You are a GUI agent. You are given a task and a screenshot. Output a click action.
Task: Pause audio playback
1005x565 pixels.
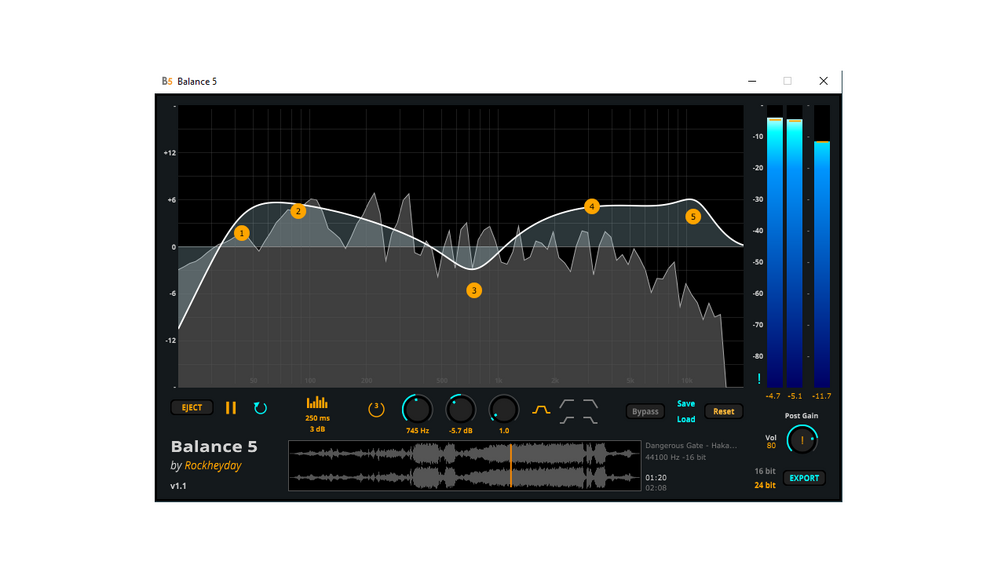pos(231,408)
